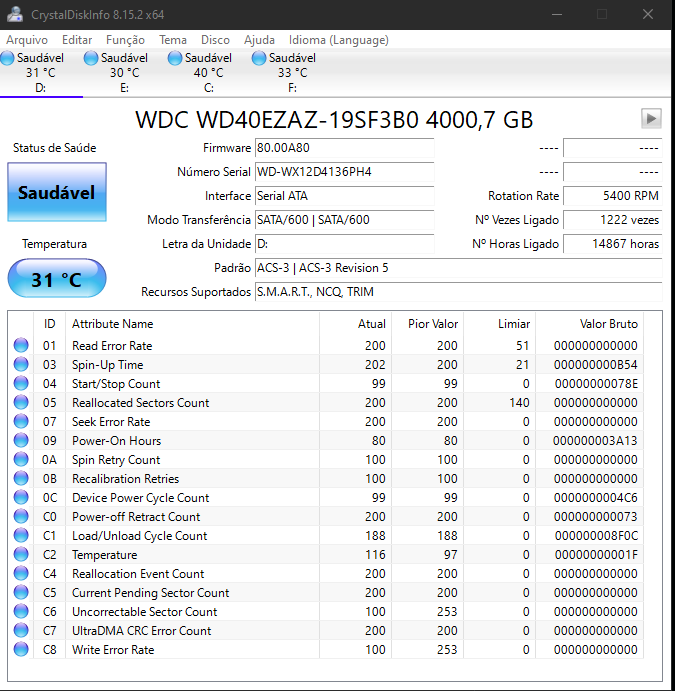
Task: Click status icon of Recalibration Retries
Action: pyautogui.click(x=21, y=478)
